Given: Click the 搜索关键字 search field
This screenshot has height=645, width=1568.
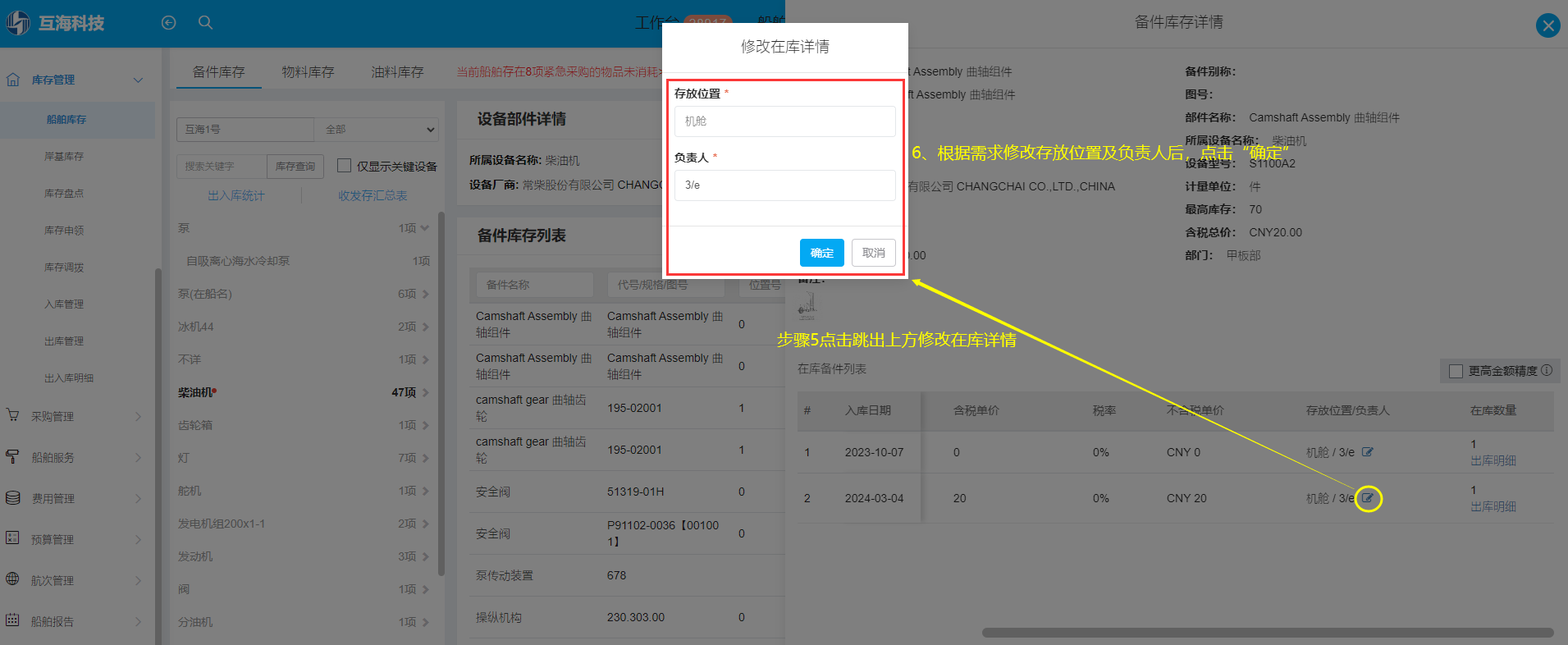Looking at the screenshot, I should [222, 166].
